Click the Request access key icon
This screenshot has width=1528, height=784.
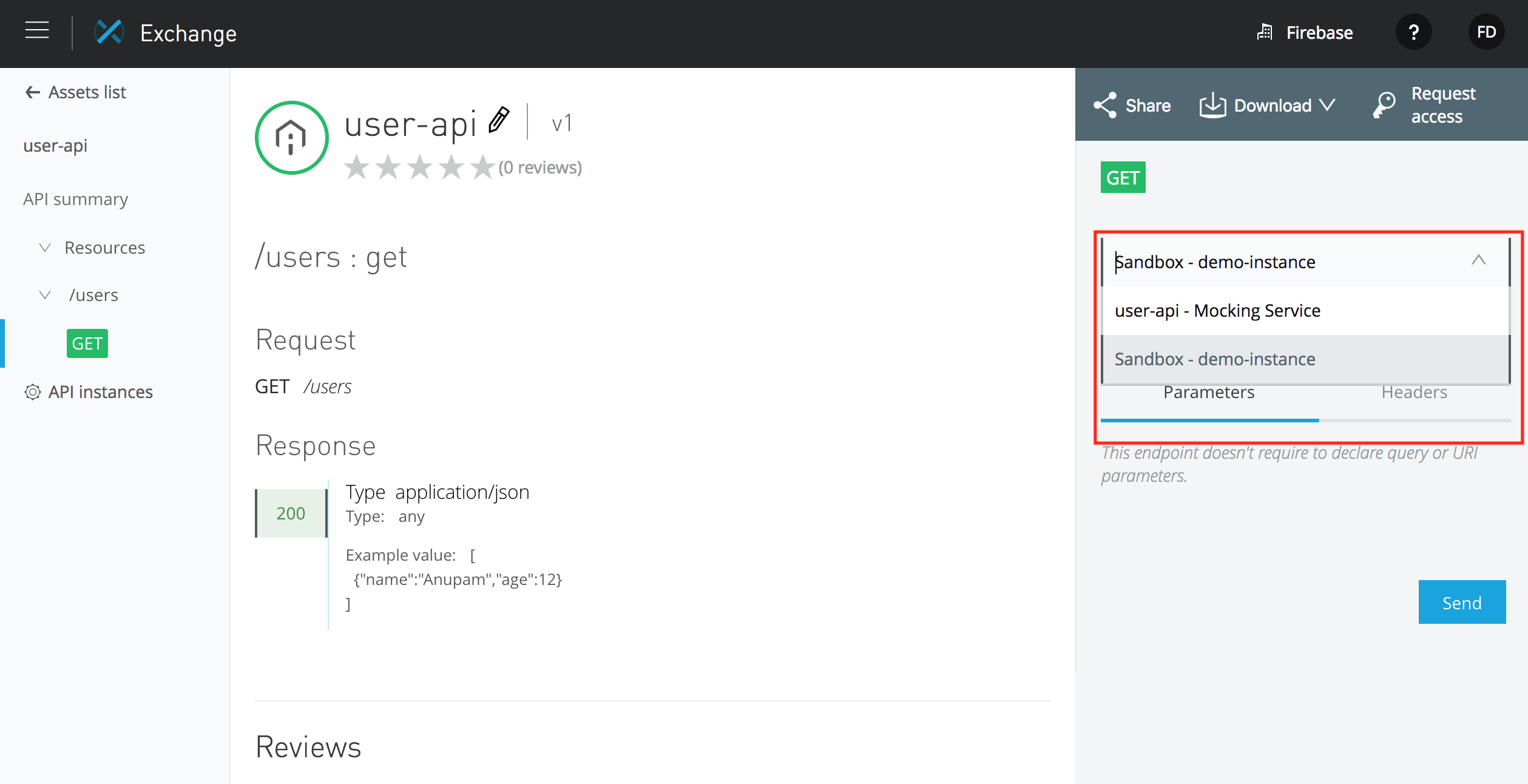[1385, 106]
